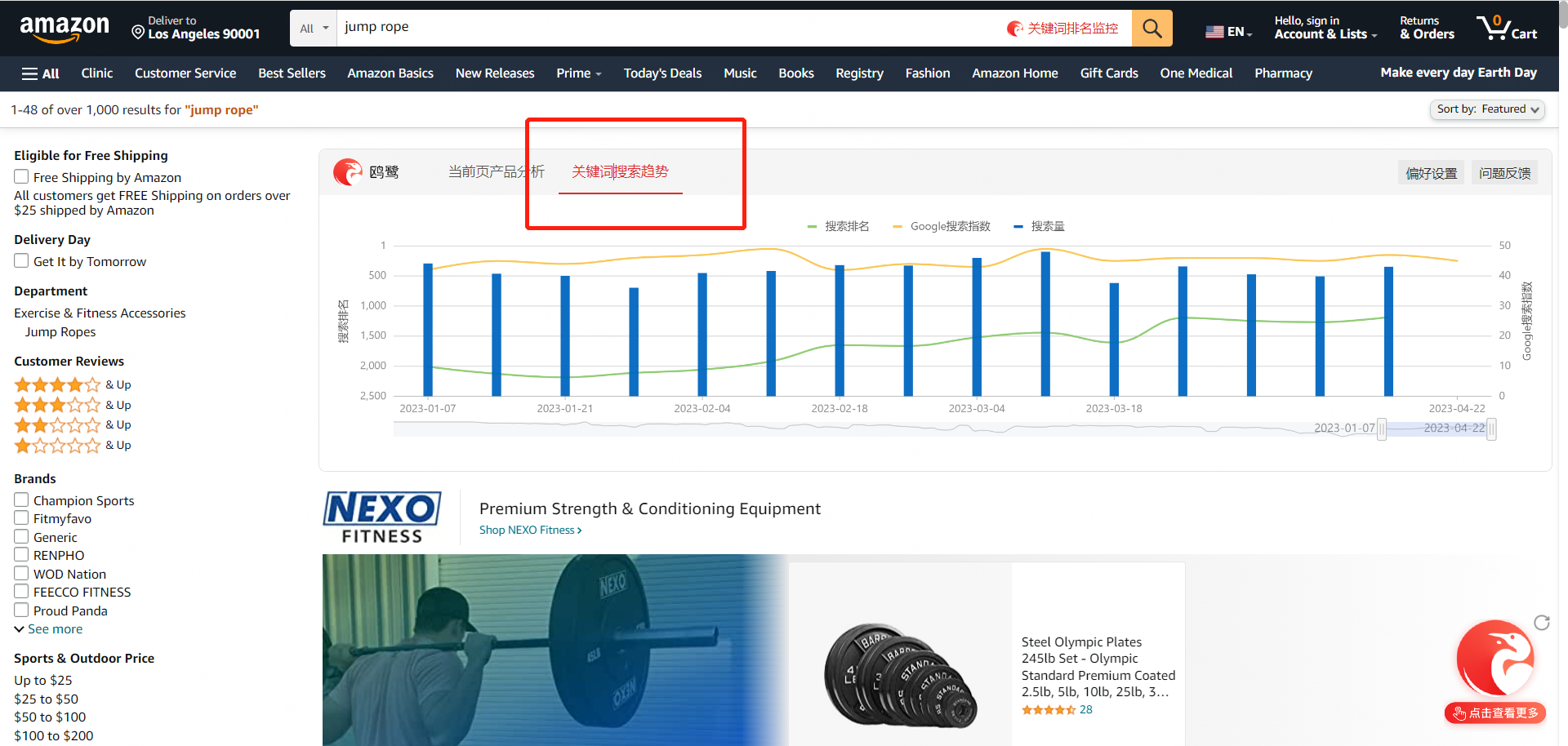
Task: Check Free Shipping by Amazon
Action: [x=21, y=177]
